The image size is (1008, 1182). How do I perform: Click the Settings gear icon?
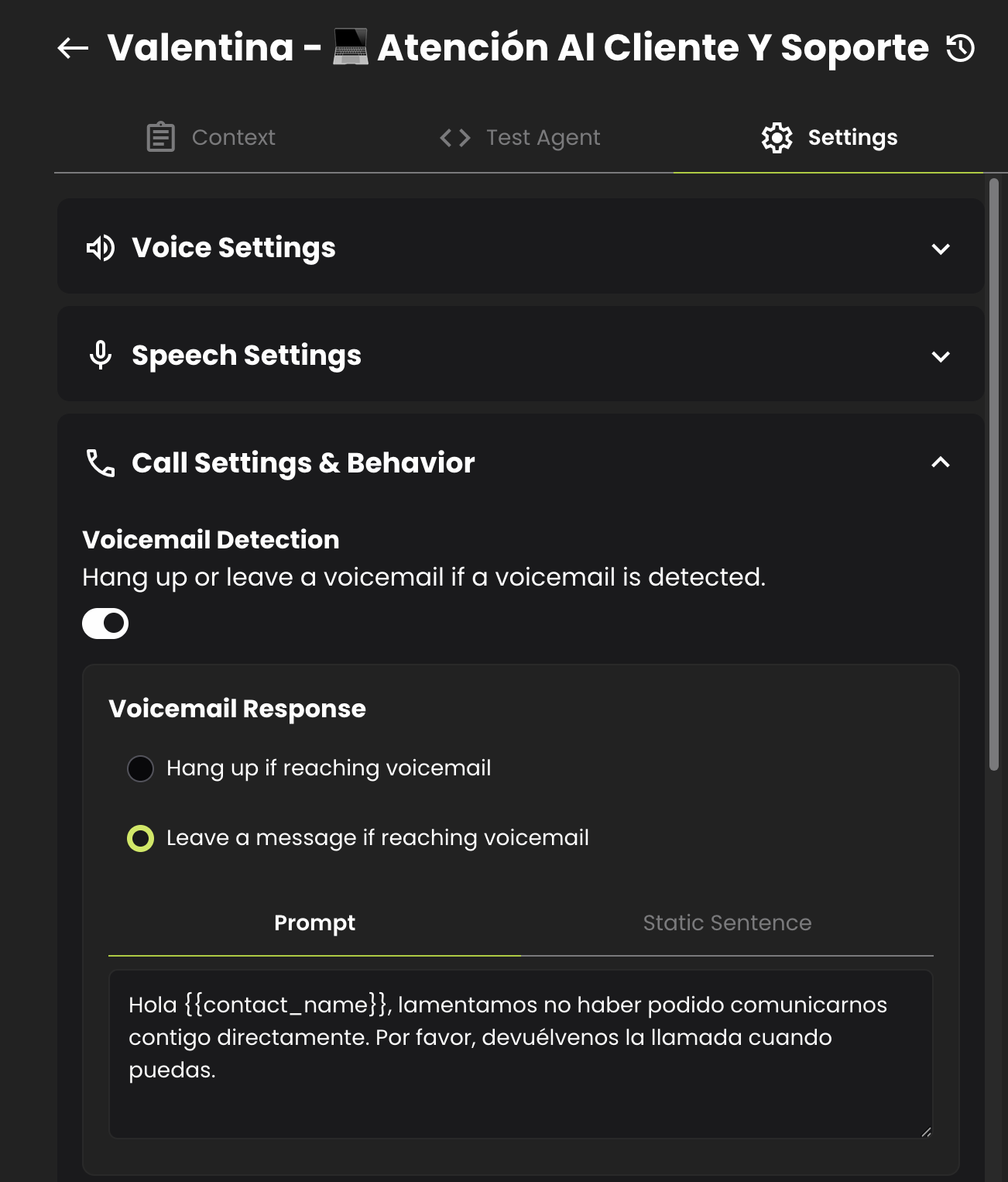coord(777,138)
